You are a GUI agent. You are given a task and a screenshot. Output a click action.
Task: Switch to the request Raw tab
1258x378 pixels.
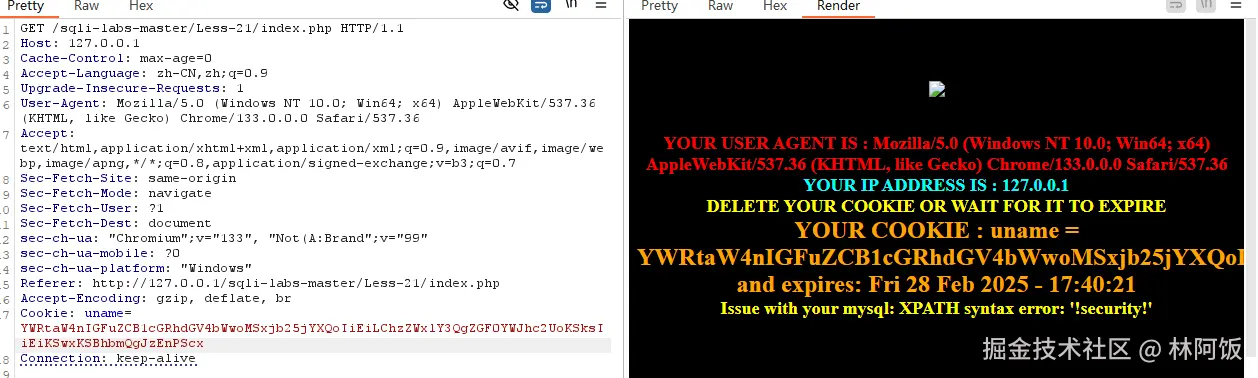(x=87, y=6)
